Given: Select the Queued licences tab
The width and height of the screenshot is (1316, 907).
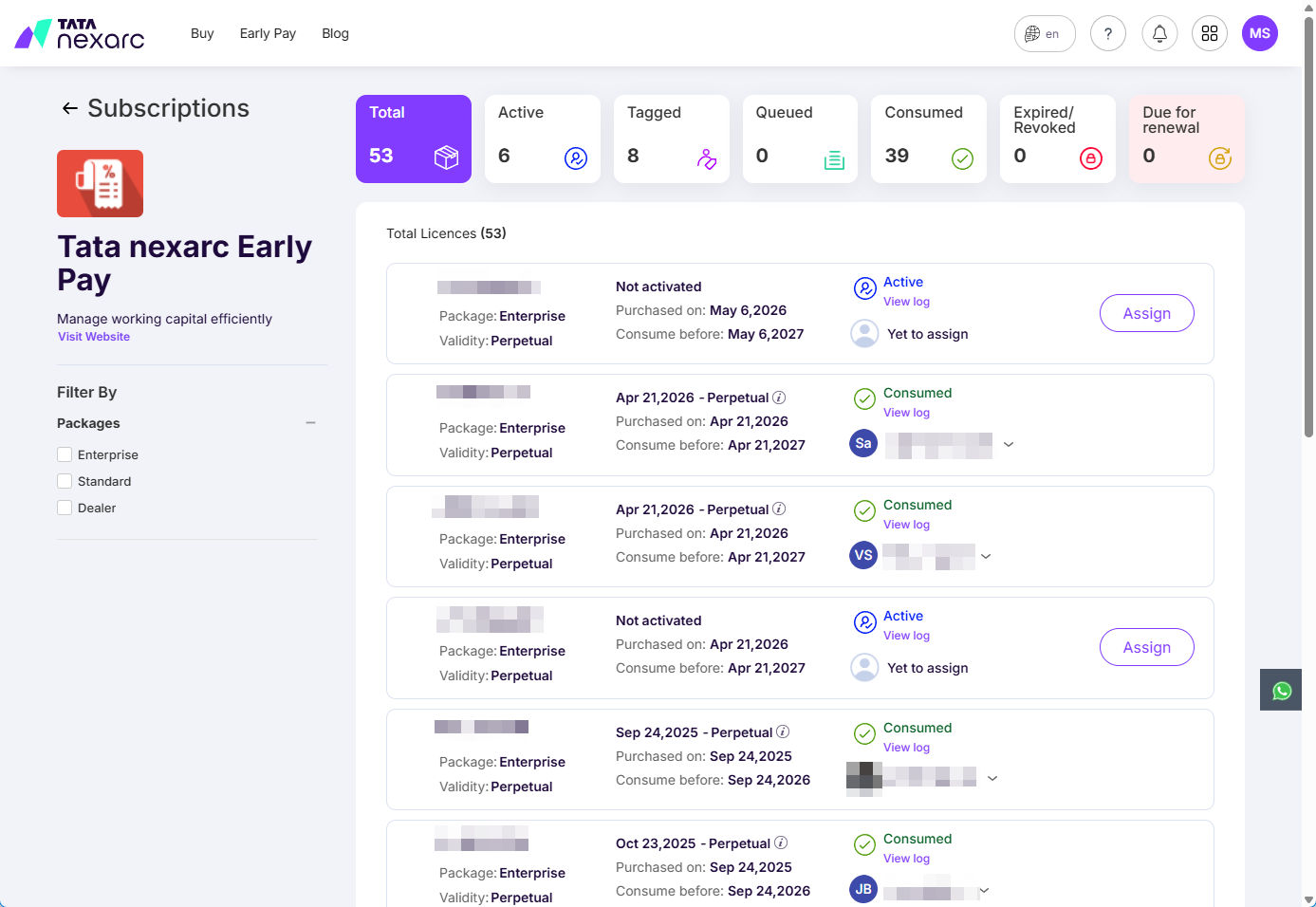Looking at the screenshot, I should pos(800,139).
